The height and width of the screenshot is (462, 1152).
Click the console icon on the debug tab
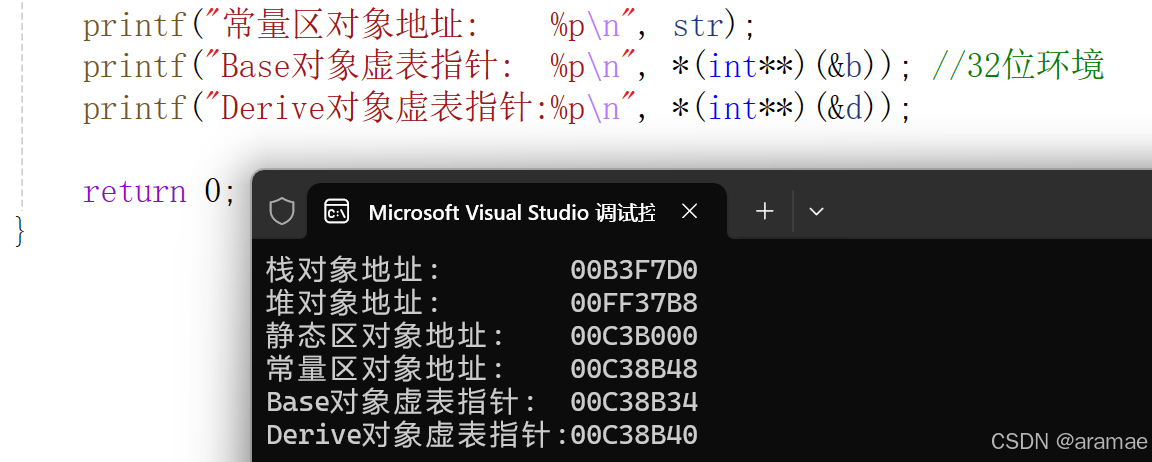pyautogui.click(x=337, y=212)
